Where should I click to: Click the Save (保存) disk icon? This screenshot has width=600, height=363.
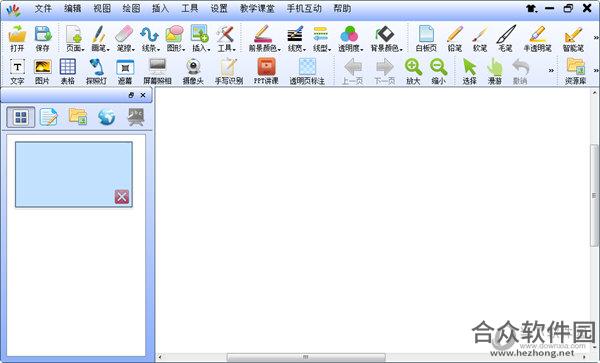point(42,37)
